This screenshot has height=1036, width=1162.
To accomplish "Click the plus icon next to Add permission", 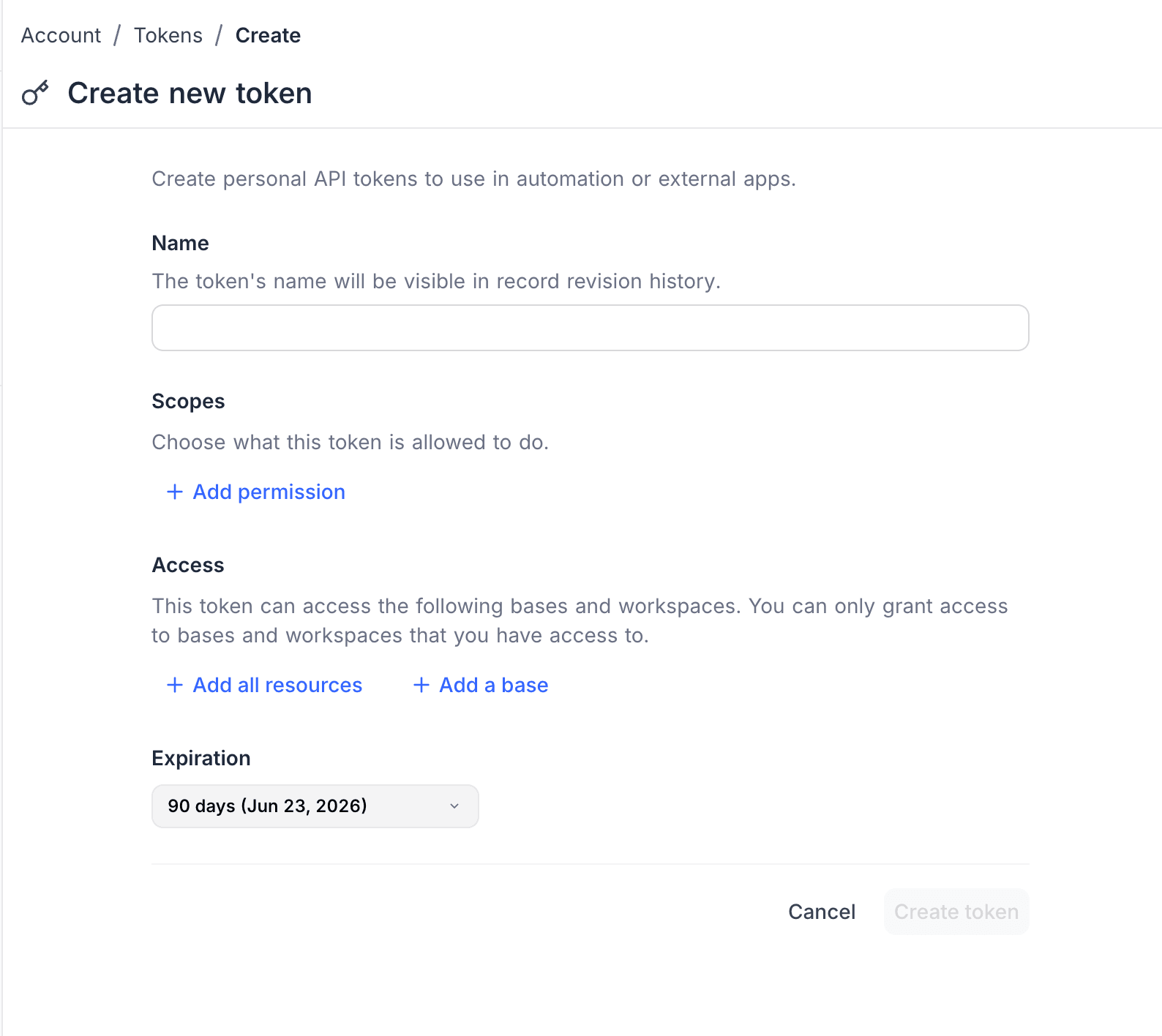I will [x=174, y=492].
